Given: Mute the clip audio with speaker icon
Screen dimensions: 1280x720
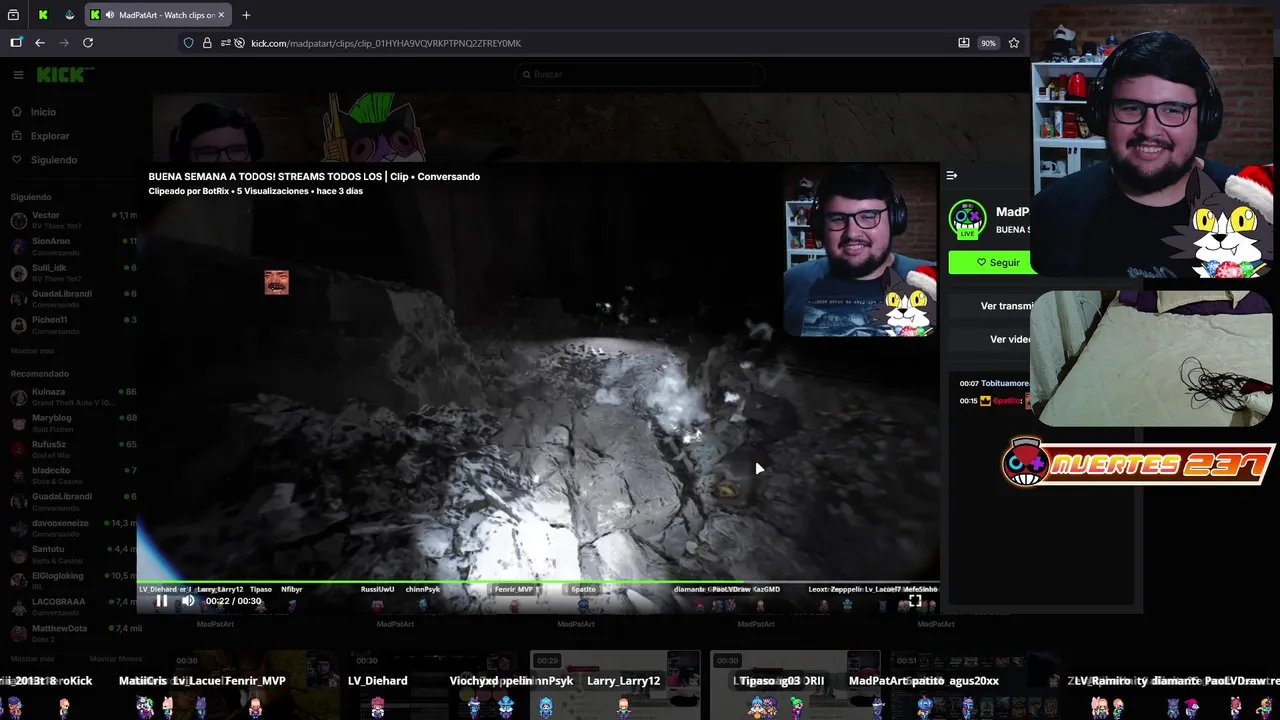Looking at the screenshot, I should 188,601.
